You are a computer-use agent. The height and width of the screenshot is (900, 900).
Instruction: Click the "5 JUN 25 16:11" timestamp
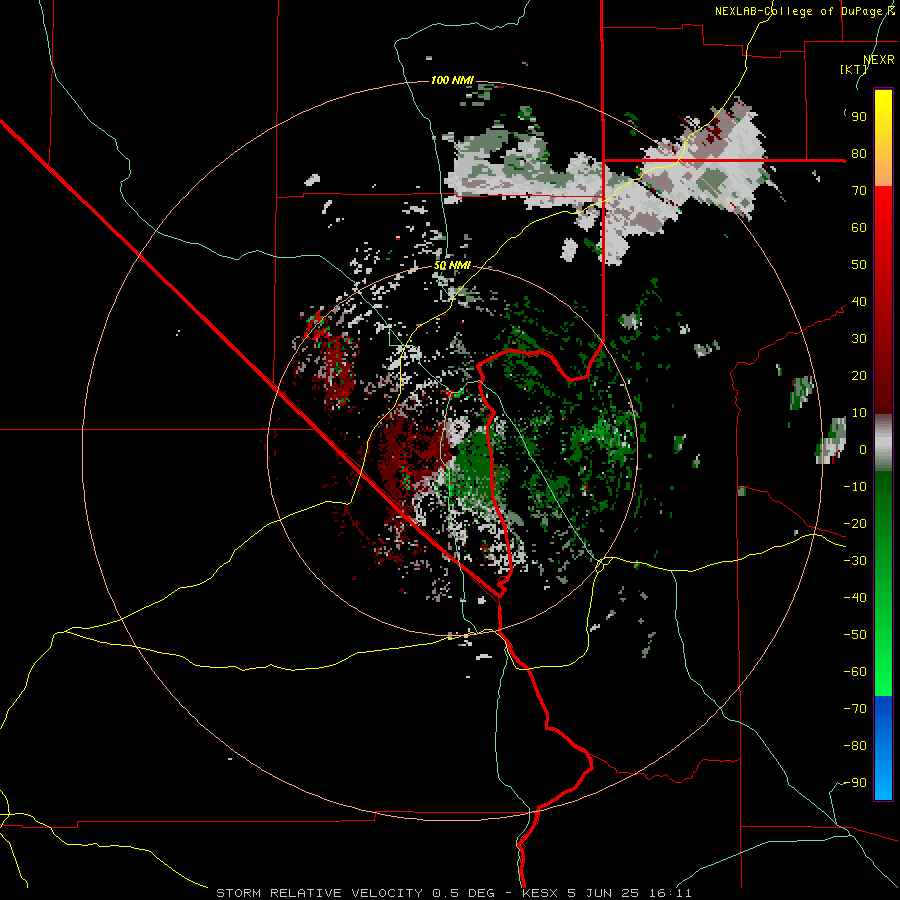(x=630, y=893)
